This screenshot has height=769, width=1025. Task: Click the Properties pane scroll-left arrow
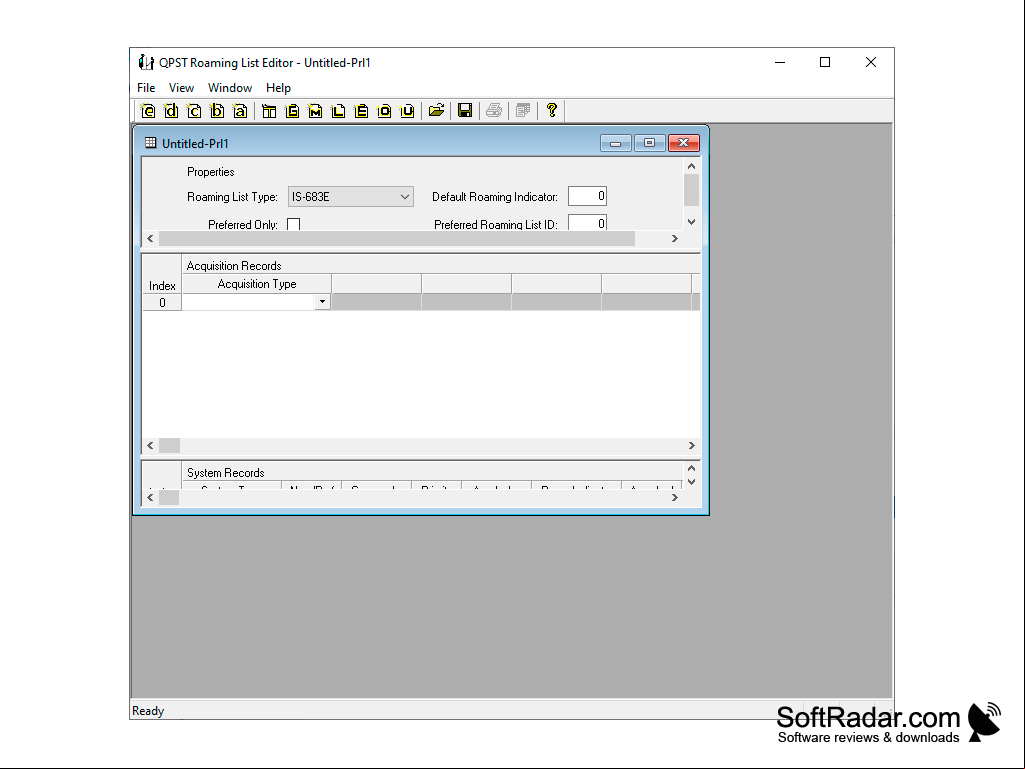coord(150,239)
